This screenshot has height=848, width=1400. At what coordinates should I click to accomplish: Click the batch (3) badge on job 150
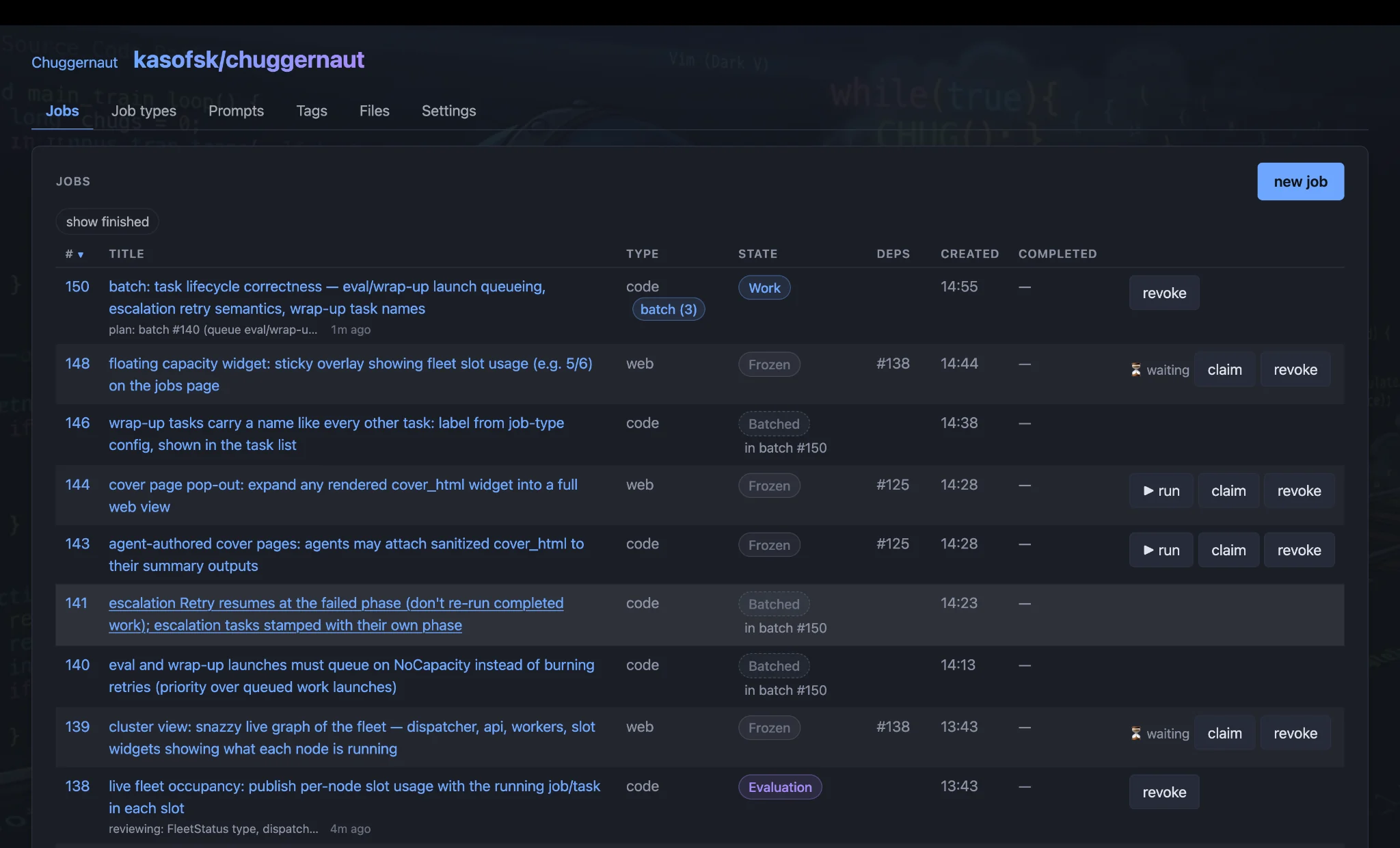(669, 309)
